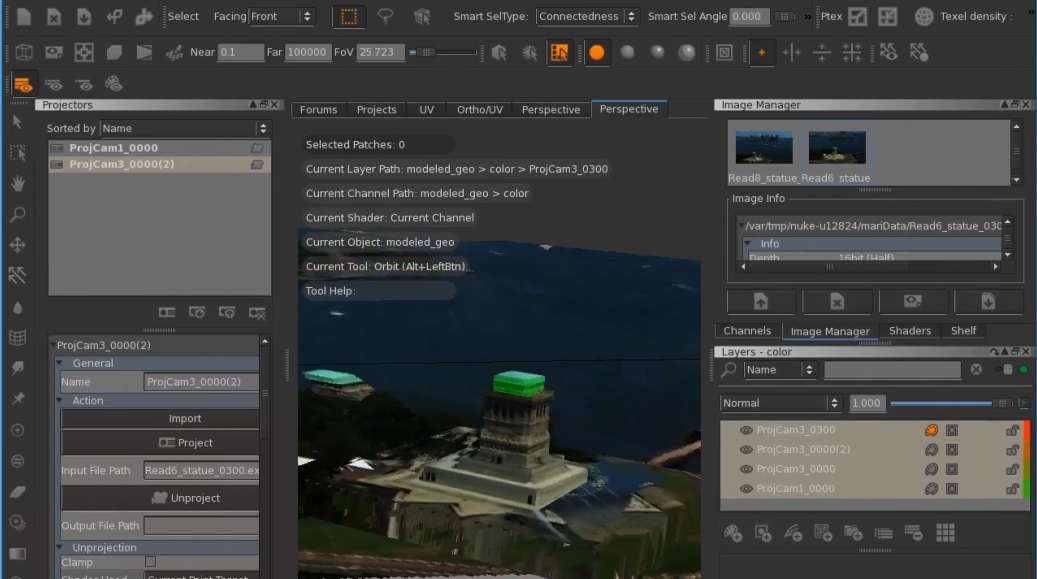Hide the ProjCam3_0000 layer
Image resolution: width=1037 pixels, height=579 pixels.
[746, 469]
